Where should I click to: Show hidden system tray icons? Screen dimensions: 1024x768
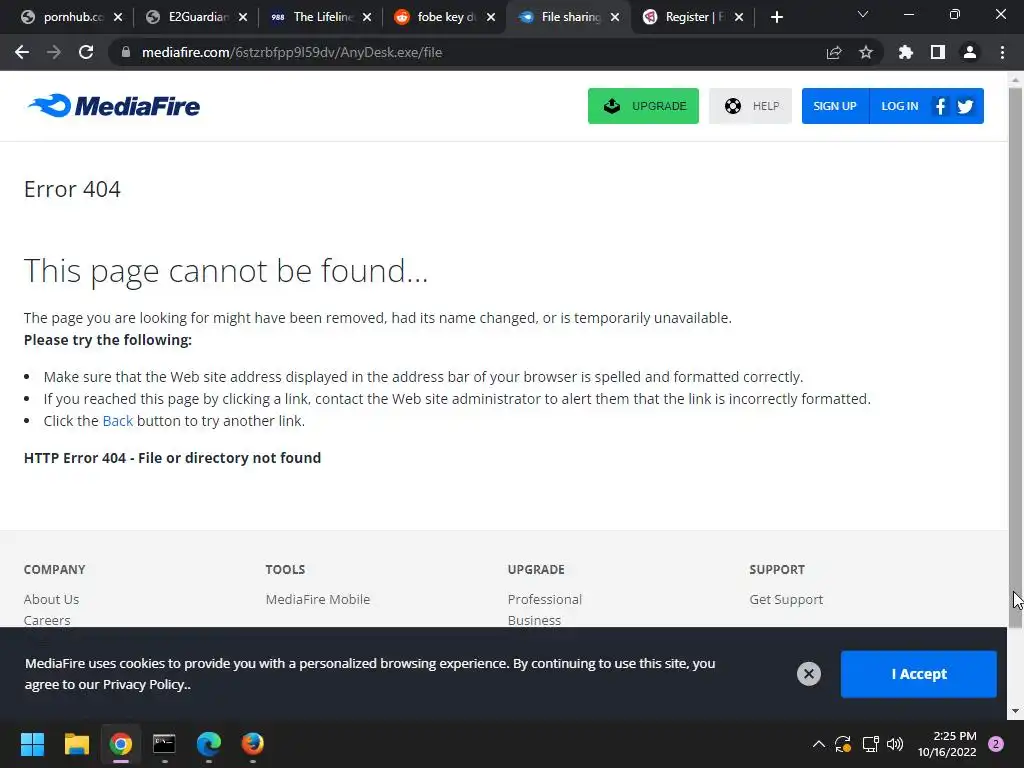[x=818, y=744]
